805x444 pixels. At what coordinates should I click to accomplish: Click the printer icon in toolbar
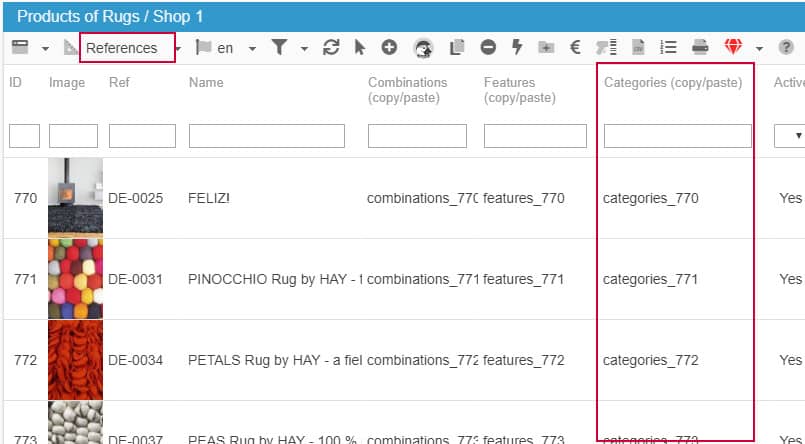point(701,48)
